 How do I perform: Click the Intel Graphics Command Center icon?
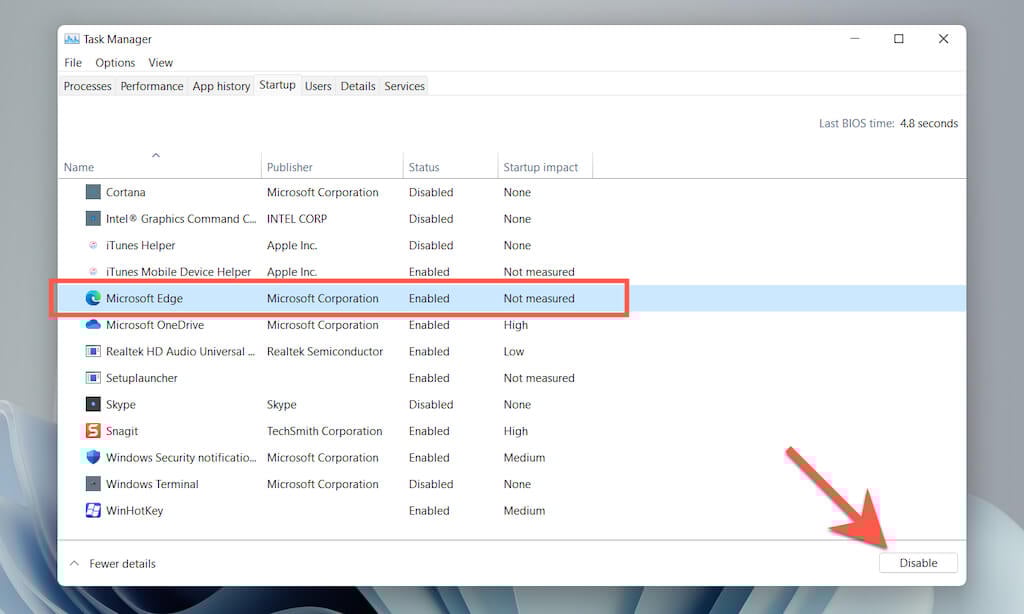(x=93, y=218)
